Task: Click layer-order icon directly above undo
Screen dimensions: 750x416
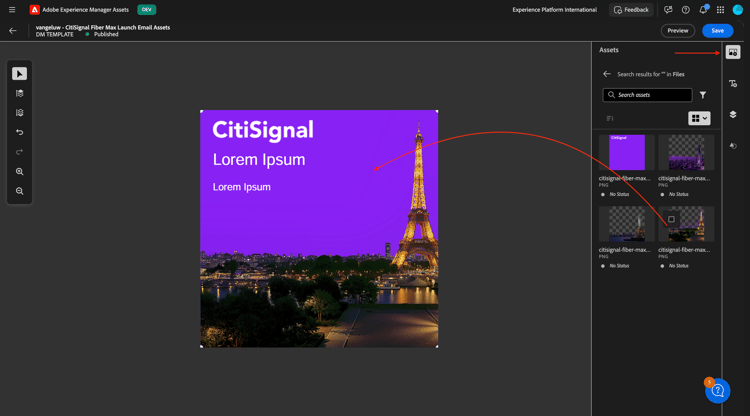Action: (x=20, y=113)
